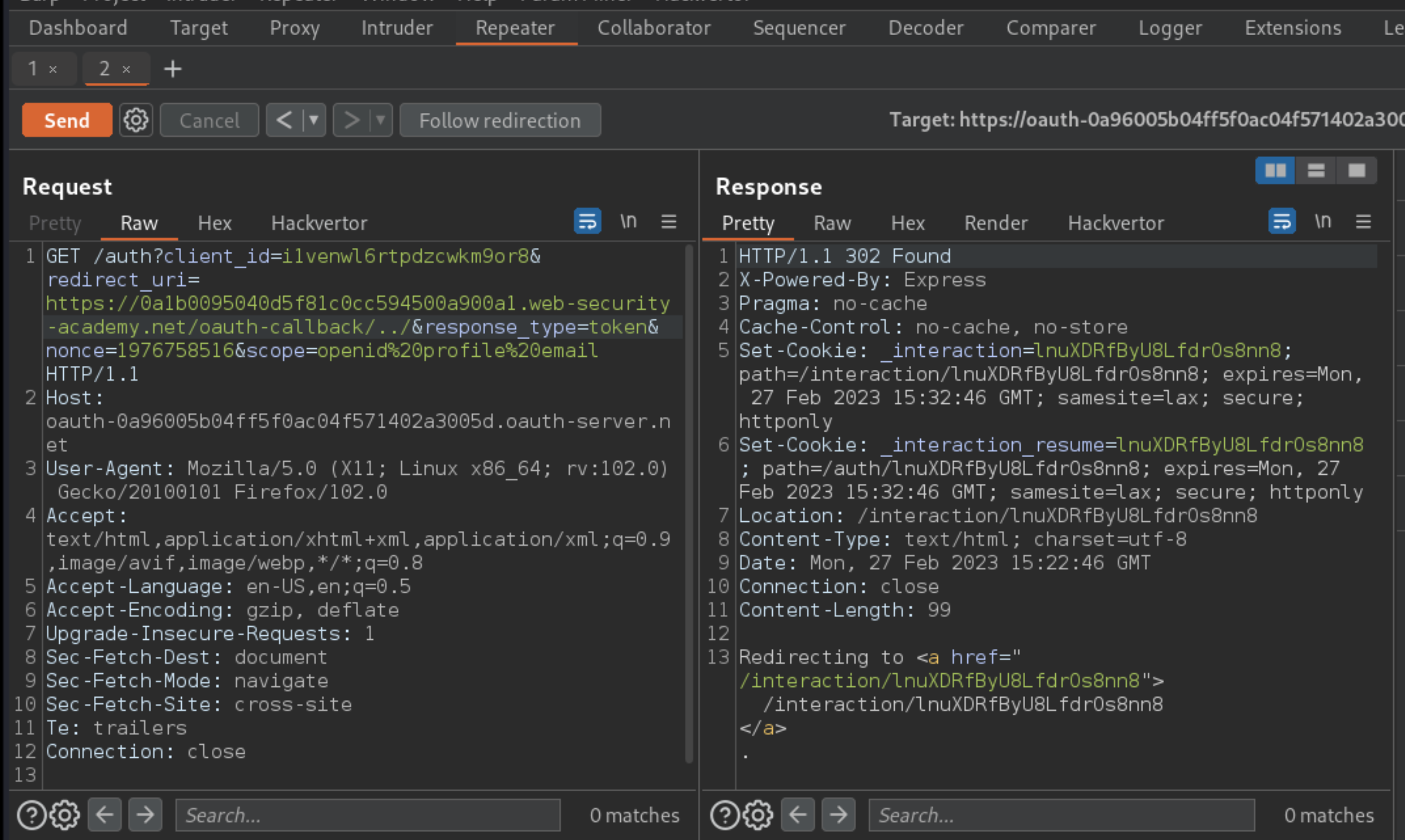Click Follow redirection button
Image resolution: width=1405 pixels, height=840 pixels.
pos(500,120)
